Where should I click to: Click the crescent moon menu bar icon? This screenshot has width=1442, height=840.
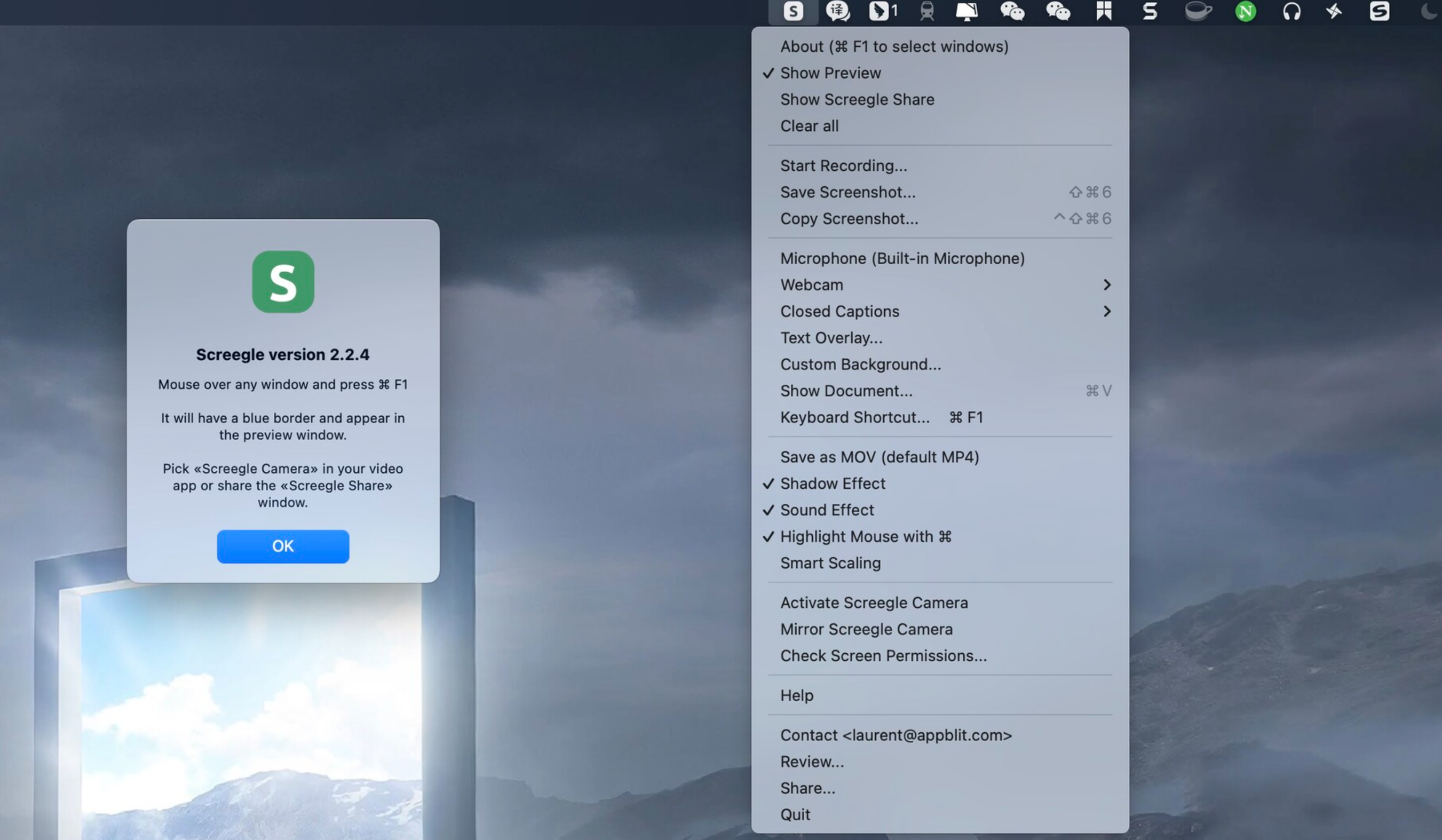(x=1429, y=11)
